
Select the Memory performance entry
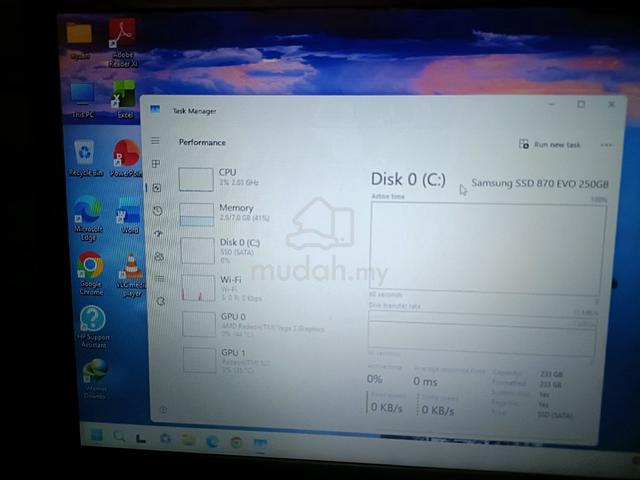click(x=254, y=214)
